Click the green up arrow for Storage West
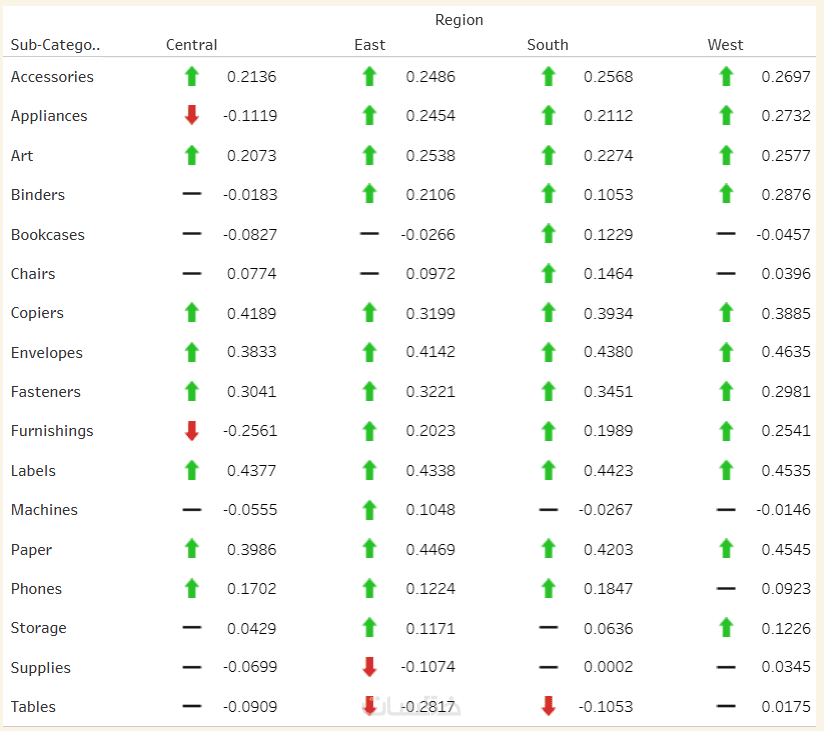The image size is (824, 731). point(726,628)
